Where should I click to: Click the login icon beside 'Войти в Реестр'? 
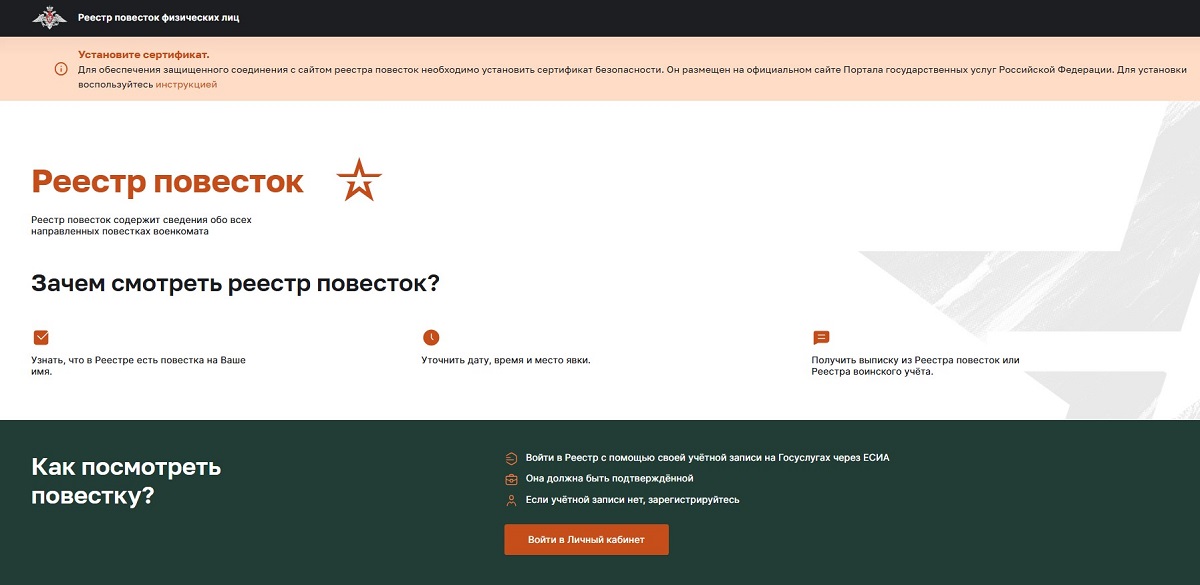click(x=512, y=458)
